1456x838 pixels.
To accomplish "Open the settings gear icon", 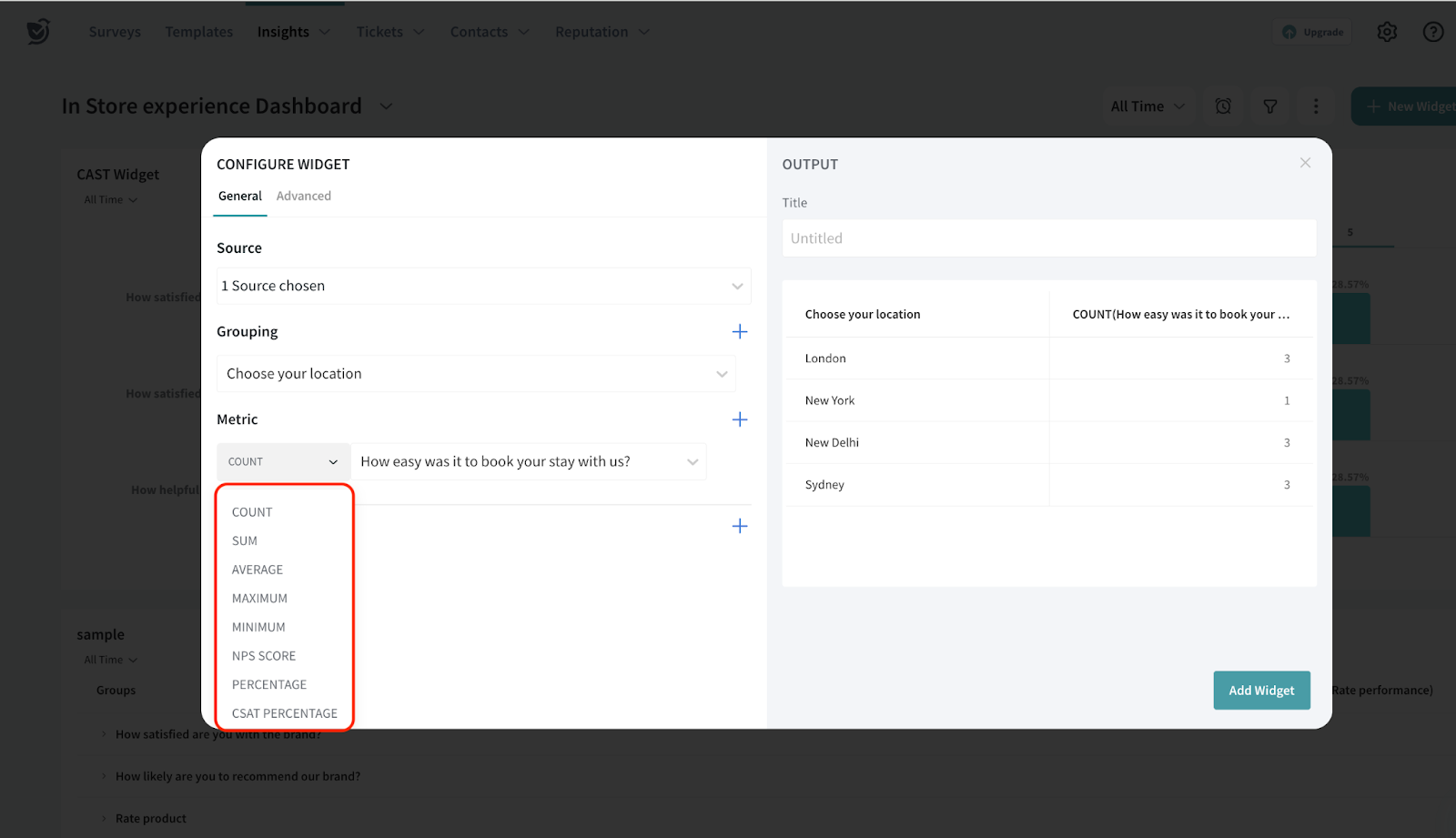I will 1387,32.
